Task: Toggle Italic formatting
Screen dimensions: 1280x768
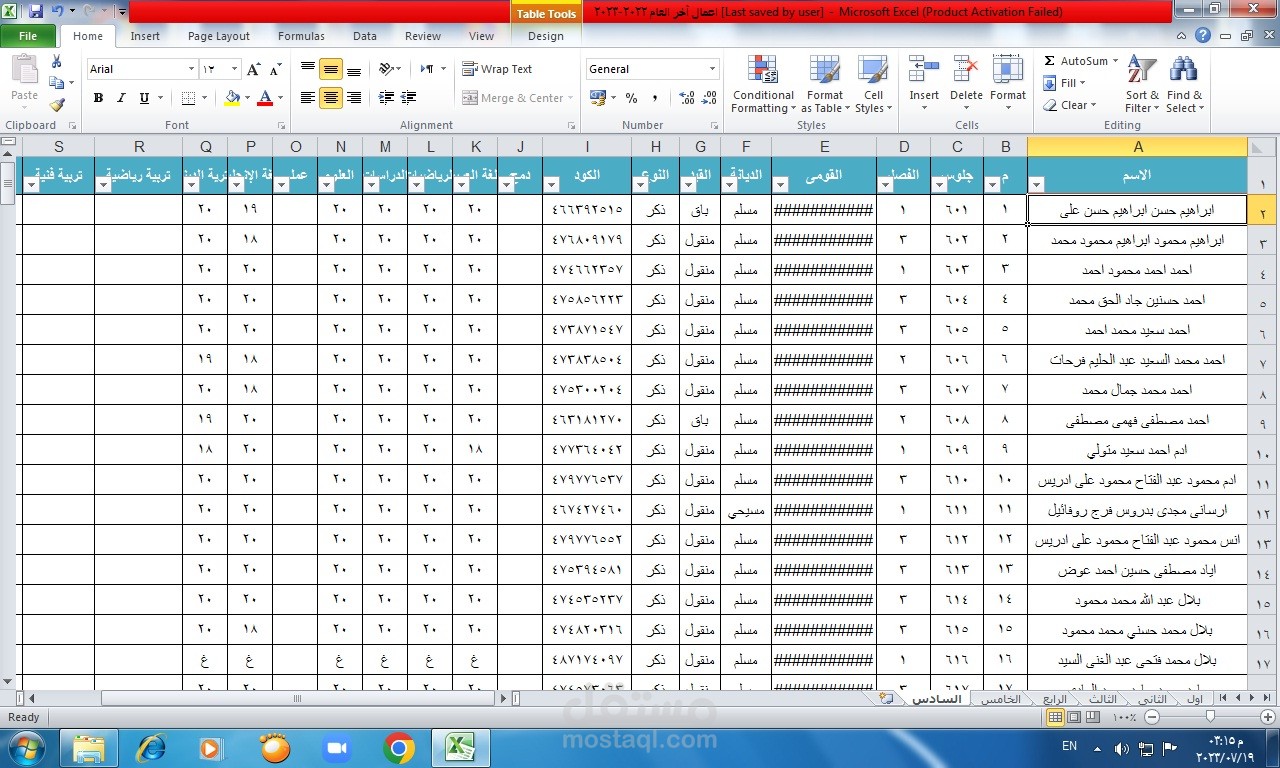Action: [121, 98]
